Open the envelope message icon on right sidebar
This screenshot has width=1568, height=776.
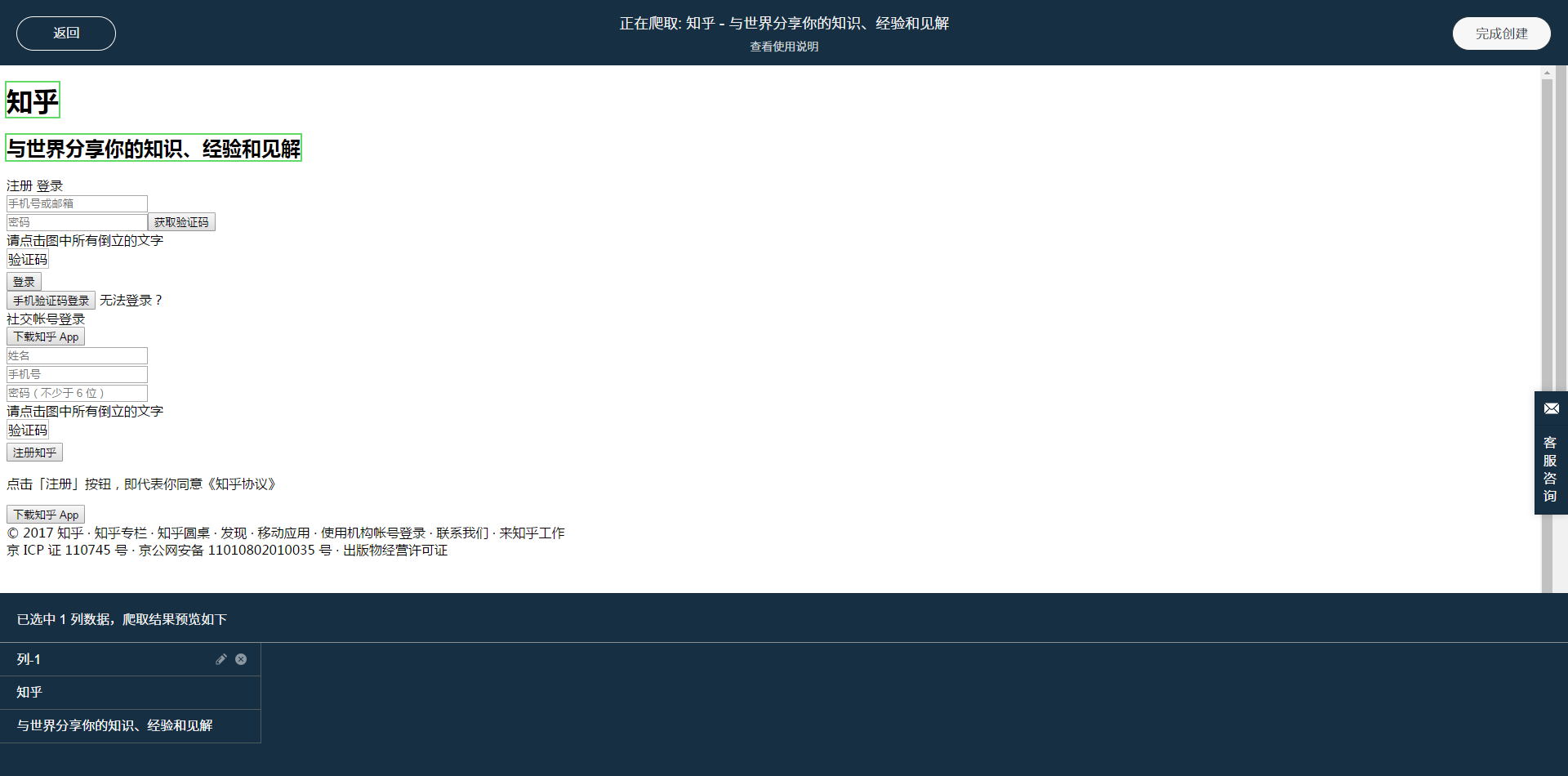pyautogui.click(x=1552, y=408)
